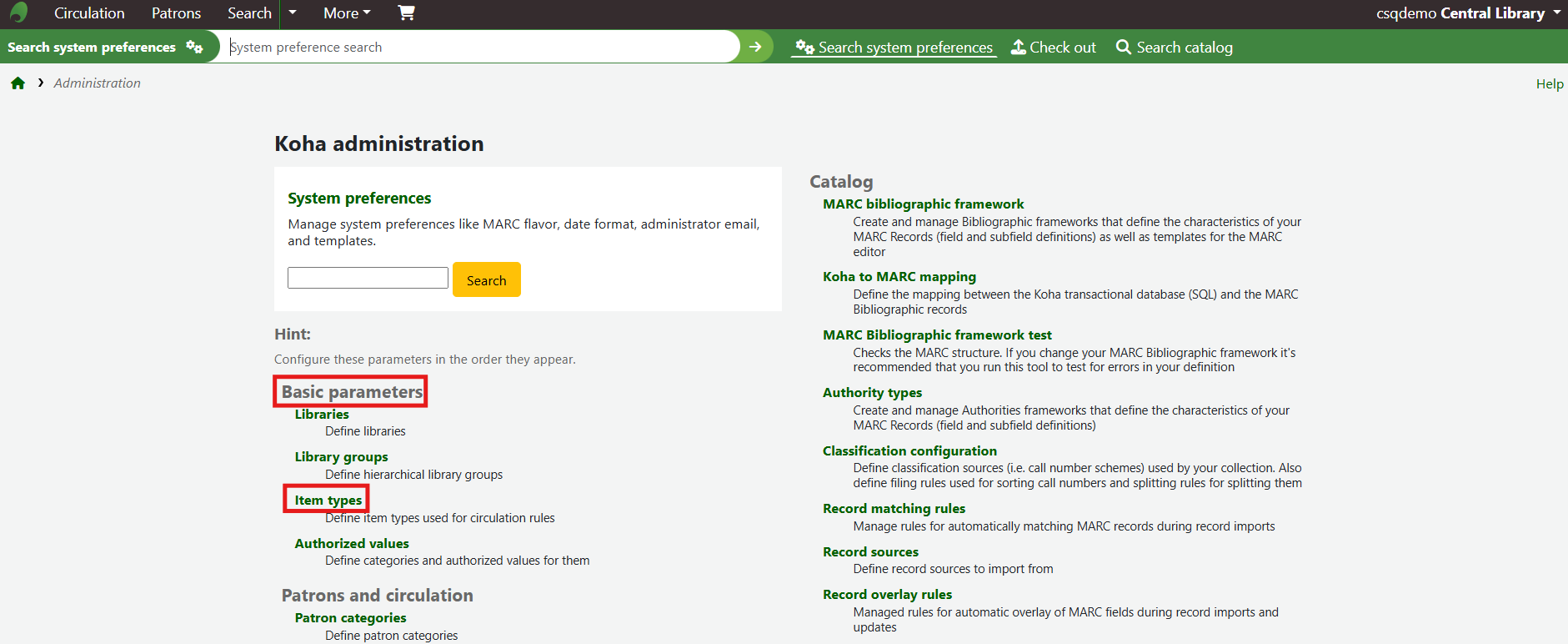The height and width of the screenshot is (644, 1568).
Task: Open MARC bibliographic framework link
Action: [923, 204]
